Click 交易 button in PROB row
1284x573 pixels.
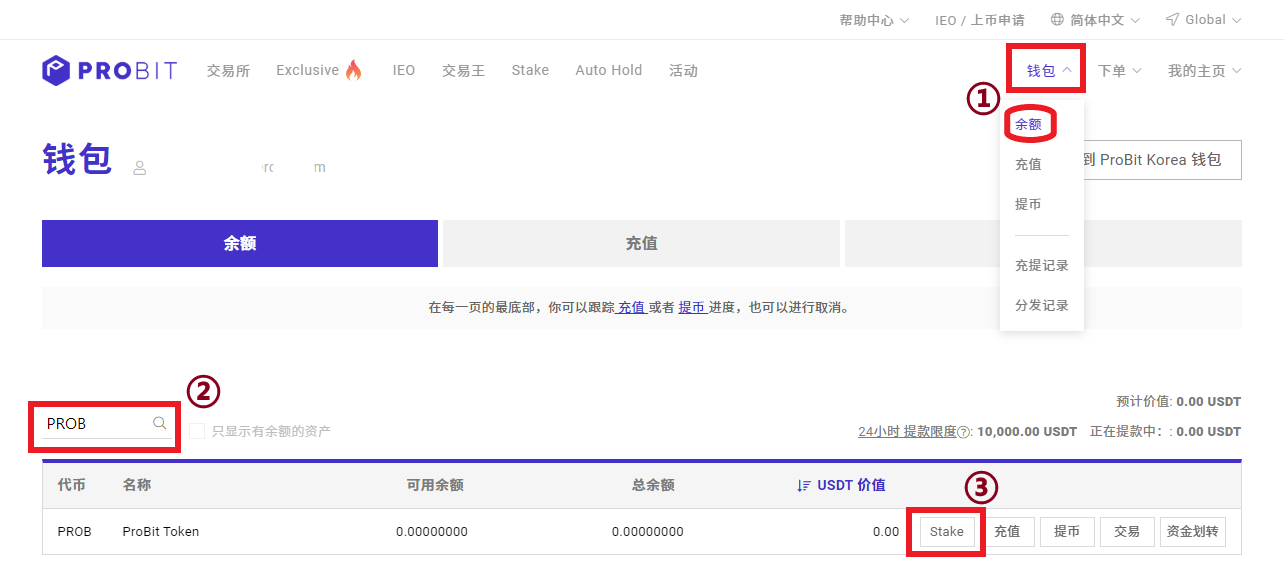point(1127,531)
